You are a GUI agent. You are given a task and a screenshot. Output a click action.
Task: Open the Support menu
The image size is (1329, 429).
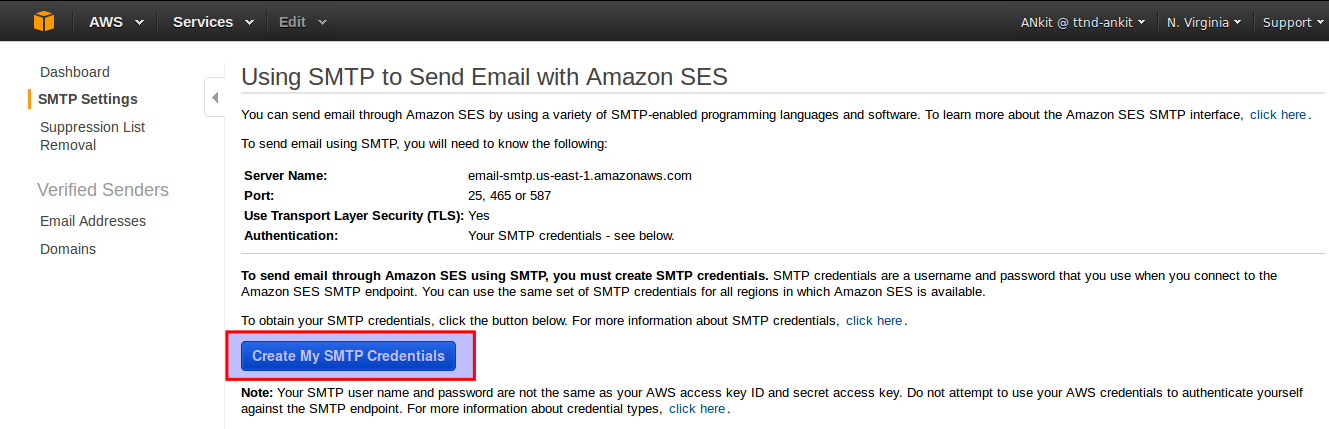[x=1293, y=22]
